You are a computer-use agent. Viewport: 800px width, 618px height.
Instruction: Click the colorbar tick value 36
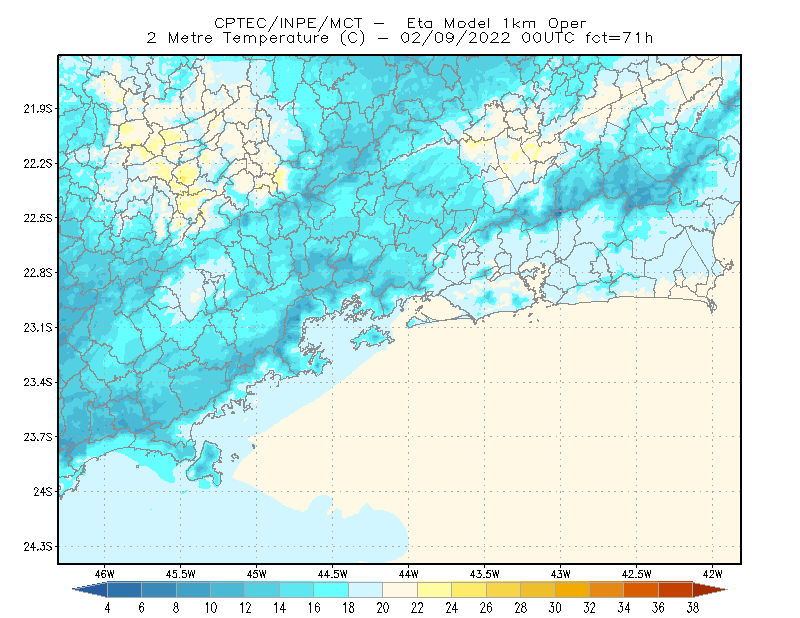pos(658,608)
